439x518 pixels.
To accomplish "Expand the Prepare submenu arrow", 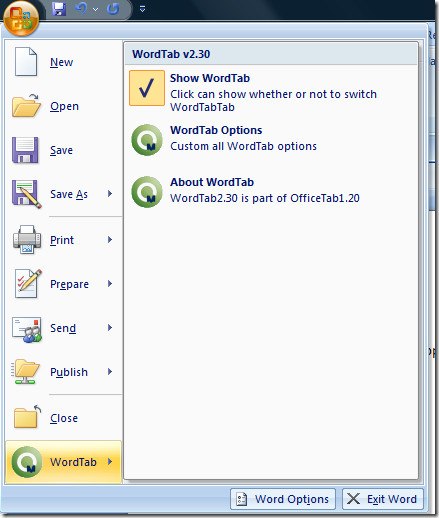I will [x=110, y=284].
